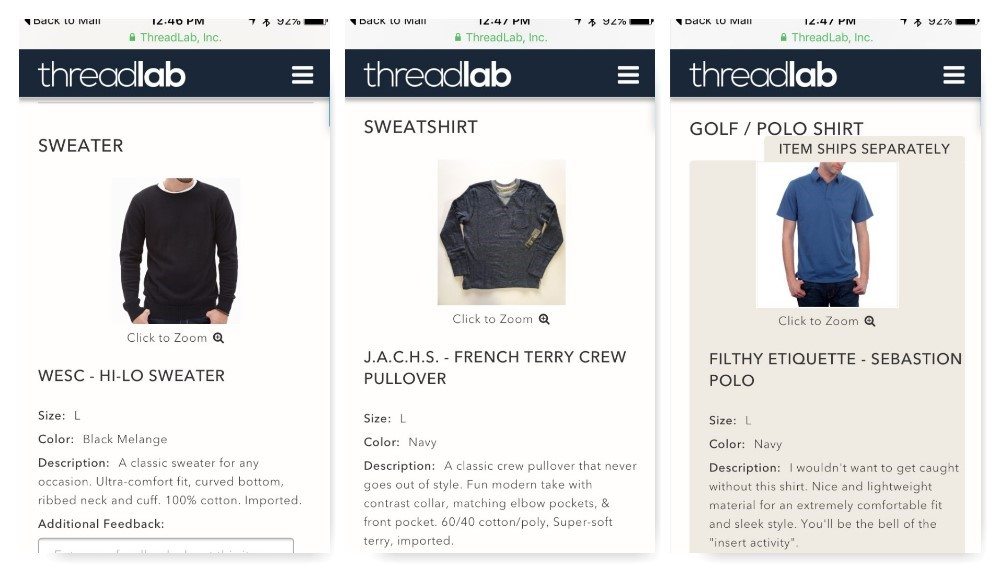Open the navy French Terry pullover photo

[x=501, y=232]
